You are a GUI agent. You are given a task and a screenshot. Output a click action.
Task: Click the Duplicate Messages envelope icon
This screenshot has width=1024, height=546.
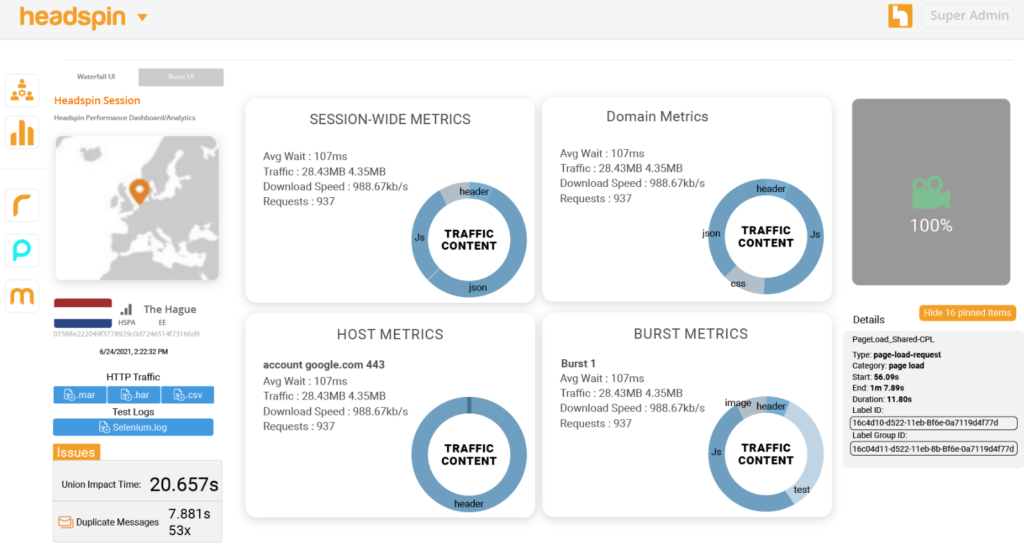65,522
